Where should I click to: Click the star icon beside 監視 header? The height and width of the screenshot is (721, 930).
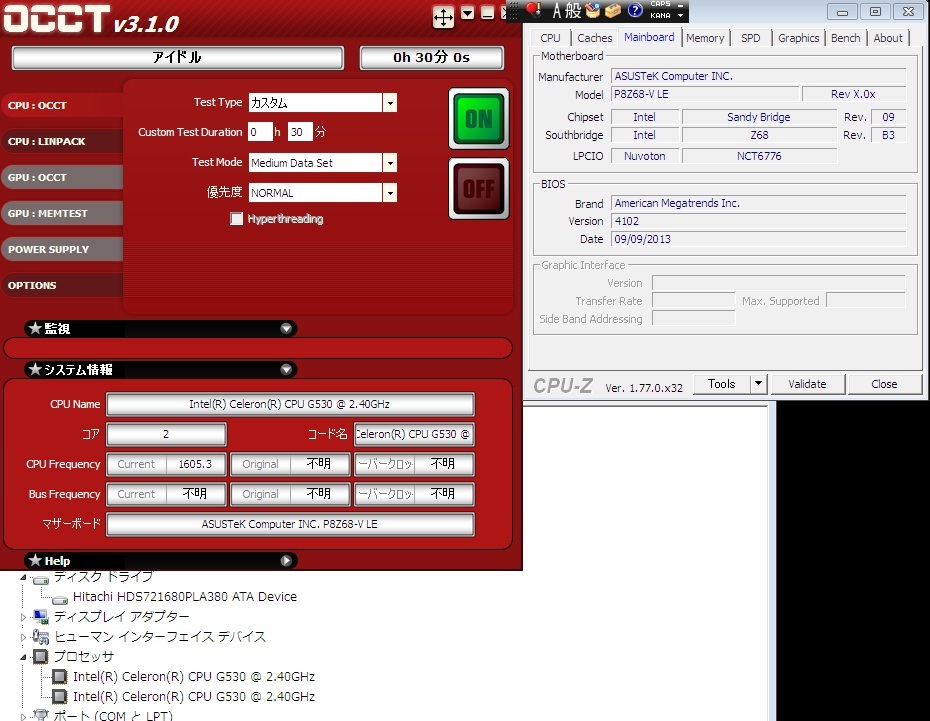click(x=35, y=328)
